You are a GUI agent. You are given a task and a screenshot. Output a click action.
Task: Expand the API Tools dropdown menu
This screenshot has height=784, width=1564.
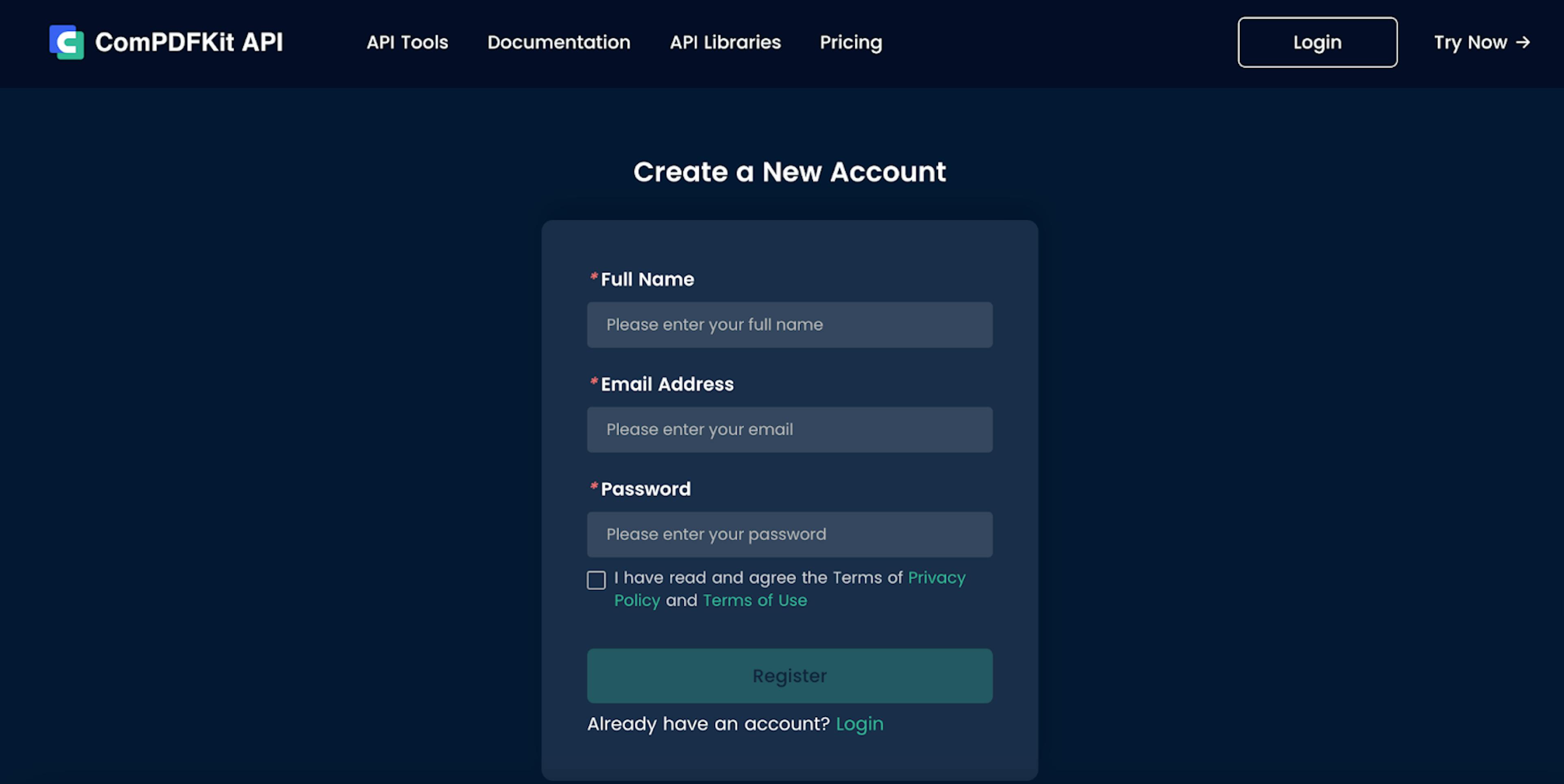[407, 42]
